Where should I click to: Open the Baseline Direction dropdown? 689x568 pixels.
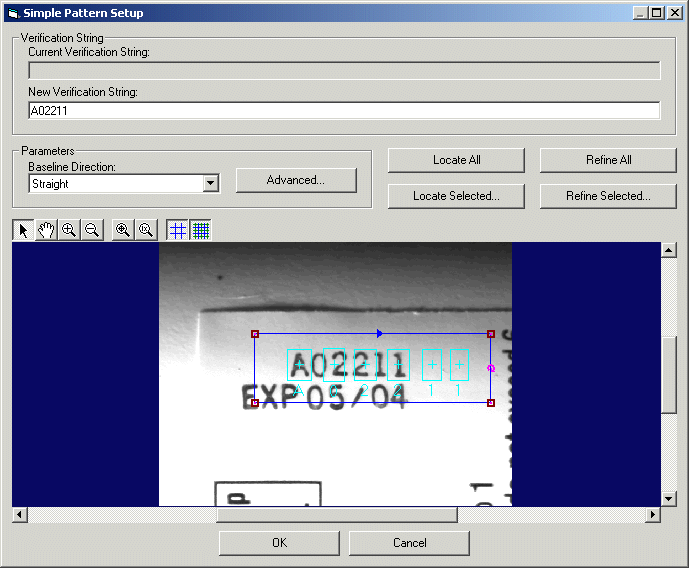click(x=210, y=183)
